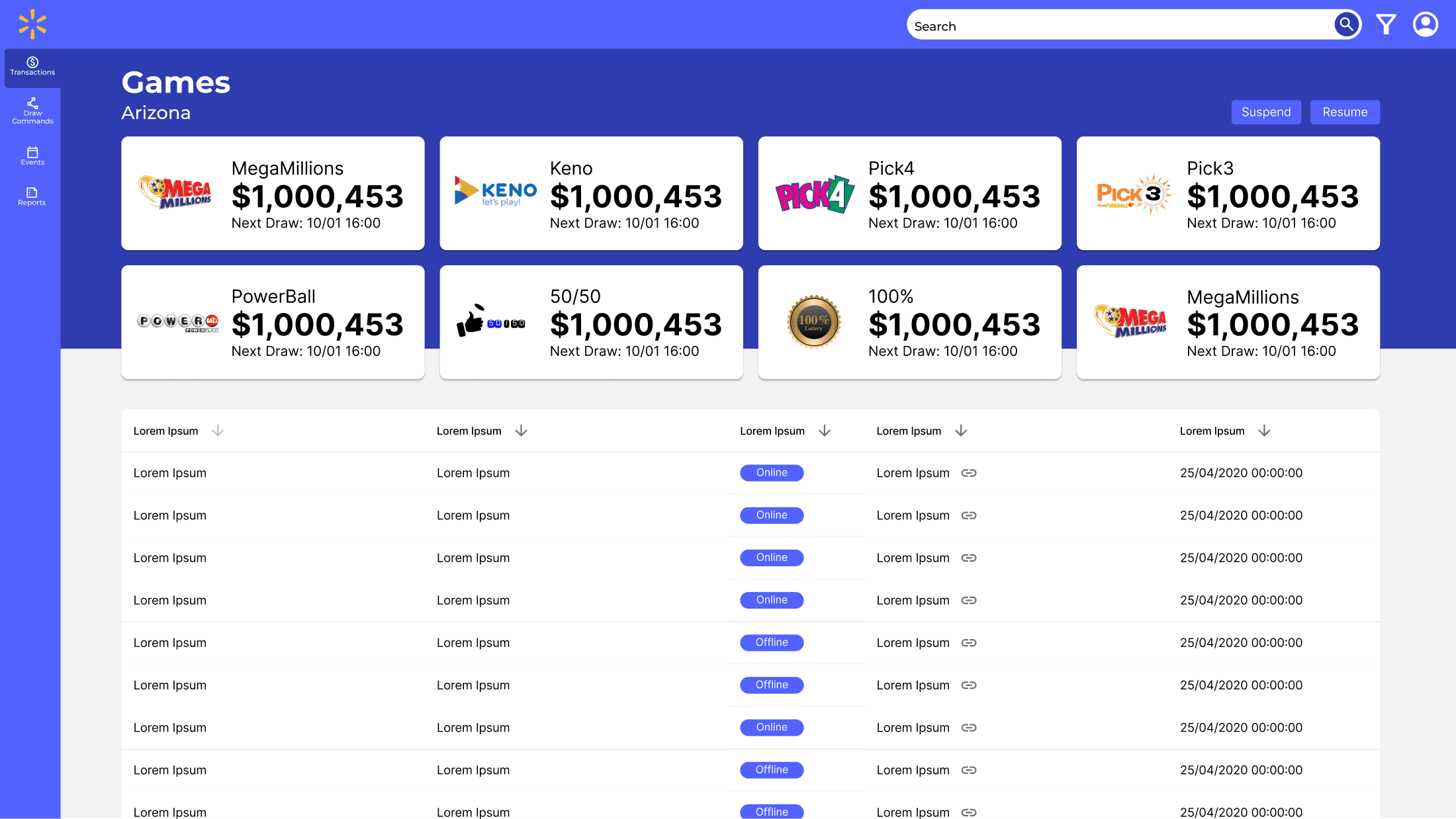This screenshot has width=1456, height=819.
Task: Open the user profile icon
Action: tap(1425, 25)
